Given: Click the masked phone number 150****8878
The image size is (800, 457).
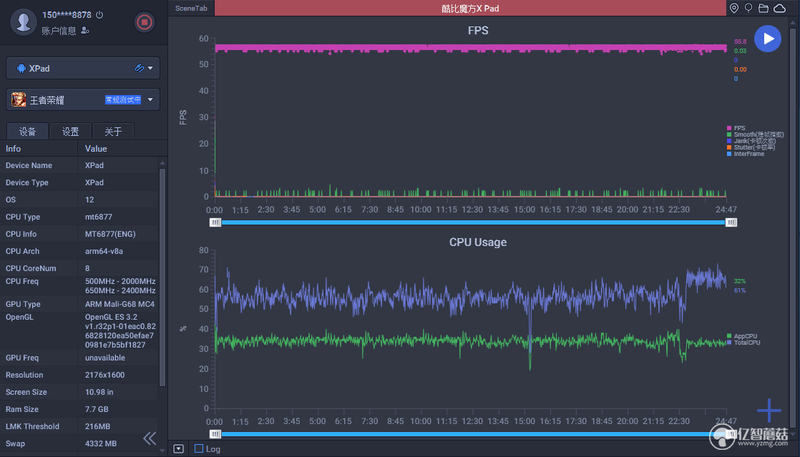Looking at the screenshot, I should (67, 15).
